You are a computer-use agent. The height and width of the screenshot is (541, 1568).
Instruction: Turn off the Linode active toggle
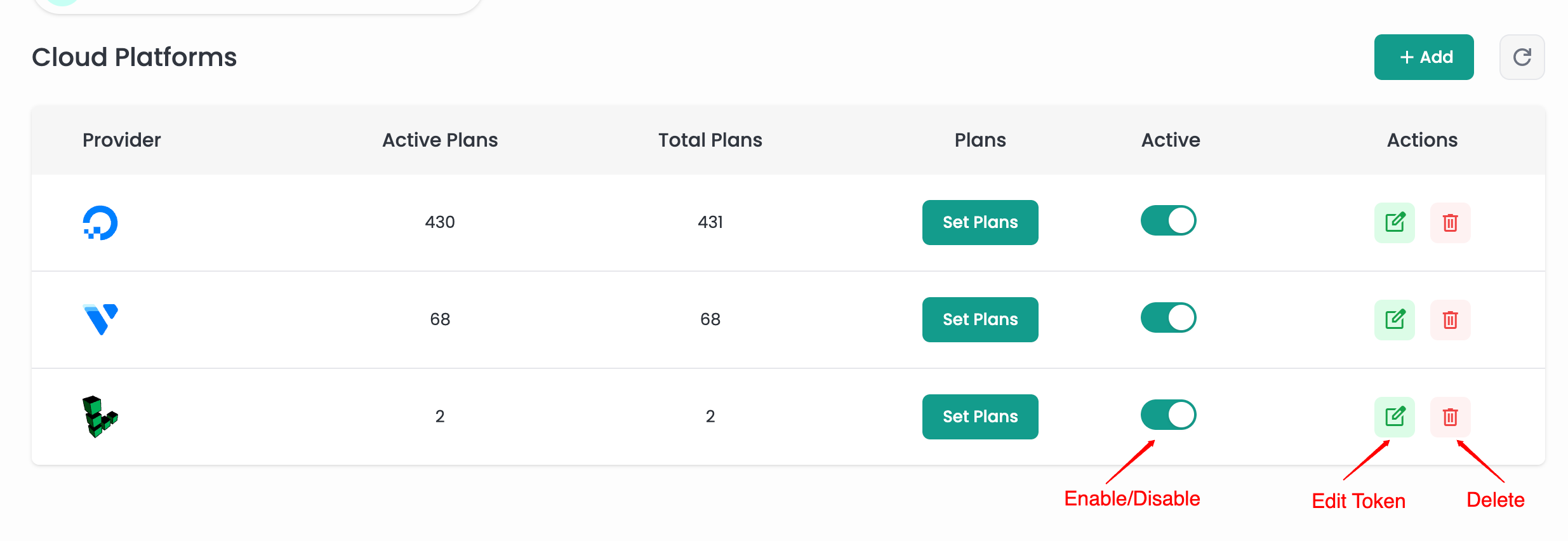point(1168,415)
